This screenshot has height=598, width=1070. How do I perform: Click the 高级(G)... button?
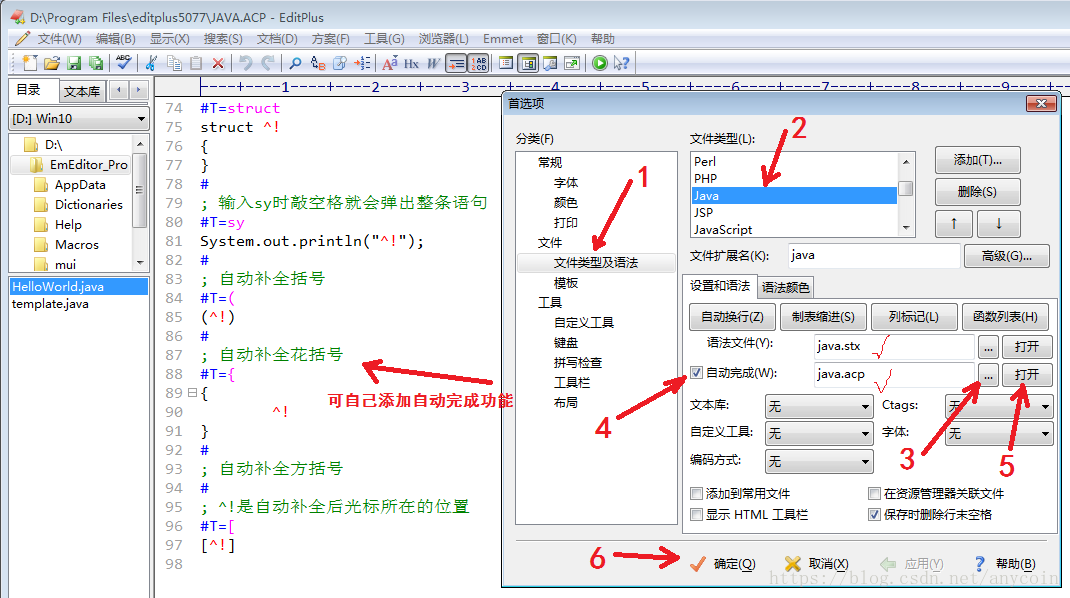pyautogui.click(x=1006, y=256)
